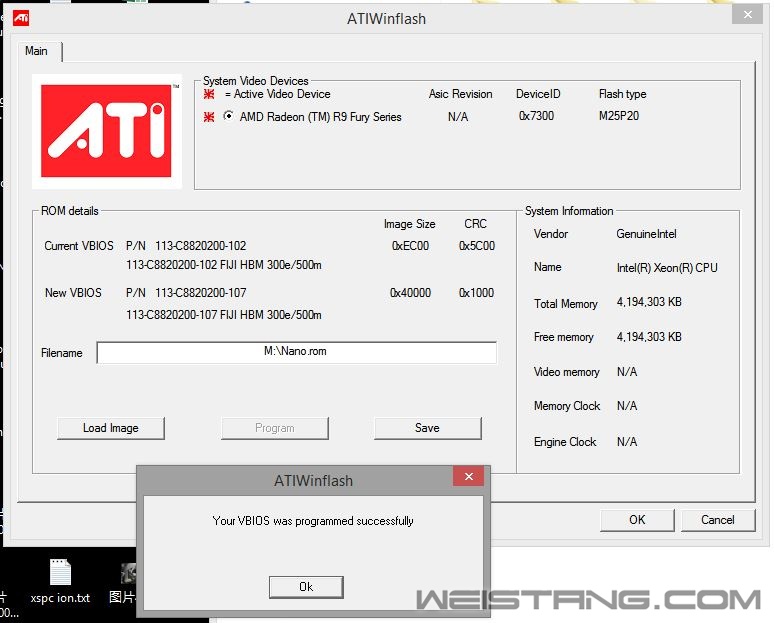Viewport: 774px width, 623px height.
Task: Click the Video memory N/A value
Action: pos(627,372)
